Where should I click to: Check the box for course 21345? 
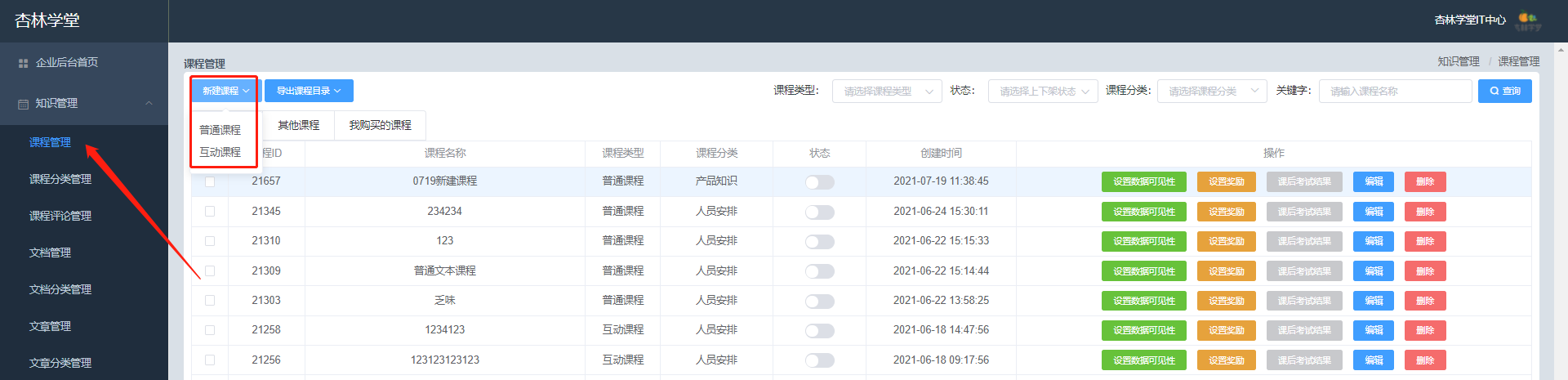[210, 211]
